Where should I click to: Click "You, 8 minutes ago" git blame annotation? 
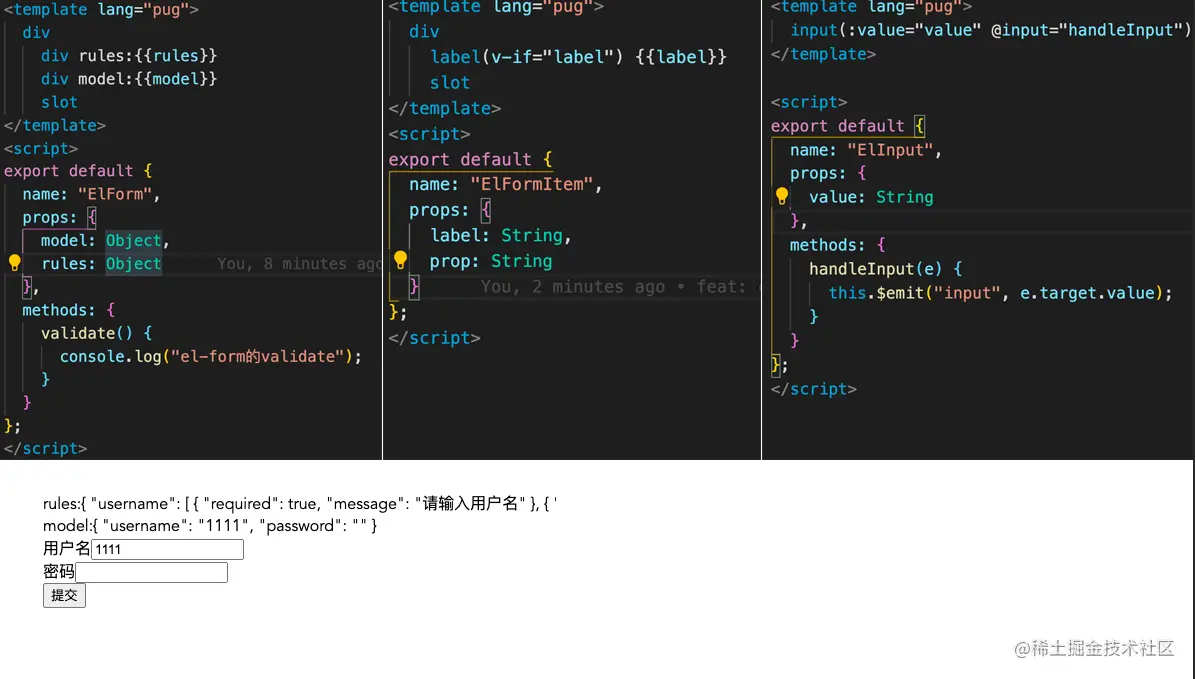point(299,264)
